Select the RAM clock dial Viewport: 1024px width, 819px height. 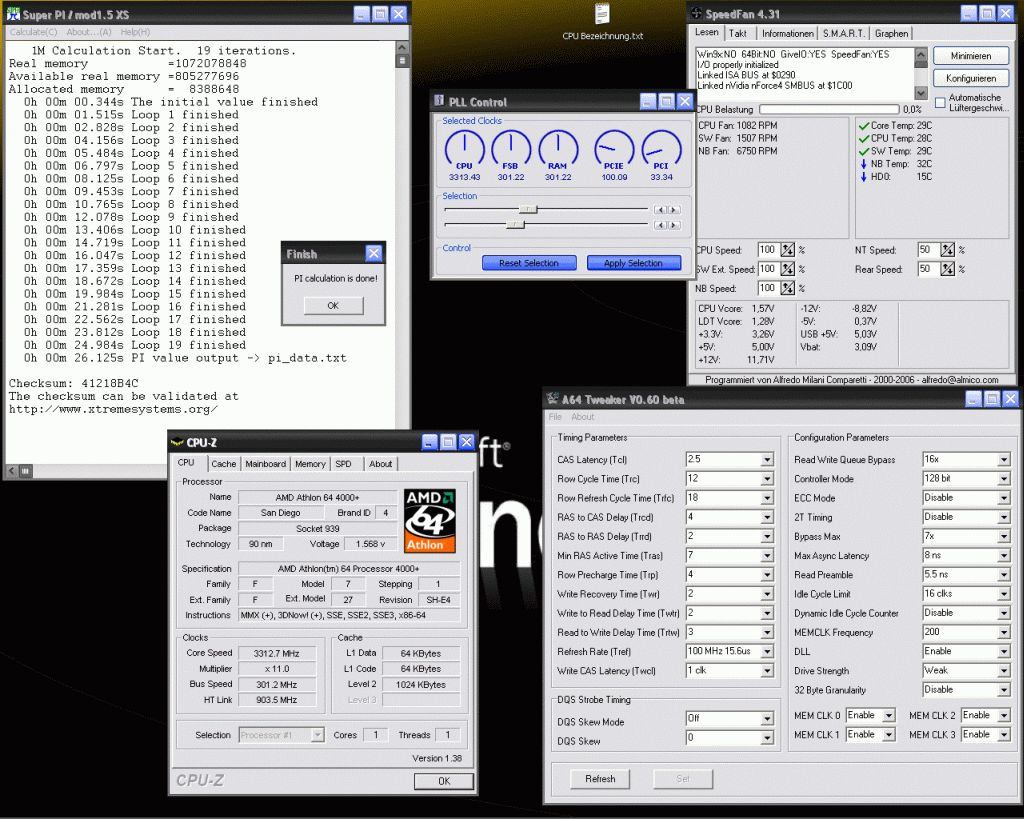[x=558, y=150]
